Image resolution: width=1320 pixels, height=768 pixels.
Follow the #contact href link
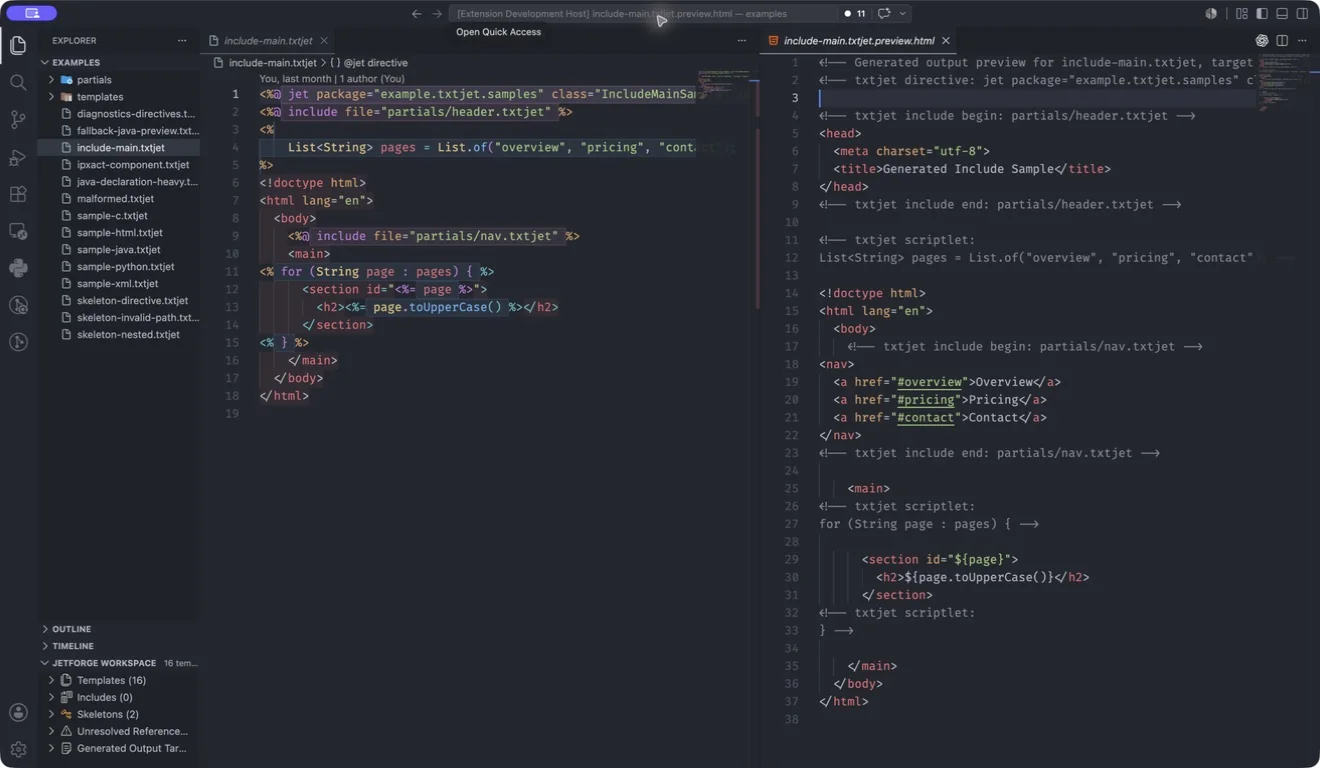926,418
